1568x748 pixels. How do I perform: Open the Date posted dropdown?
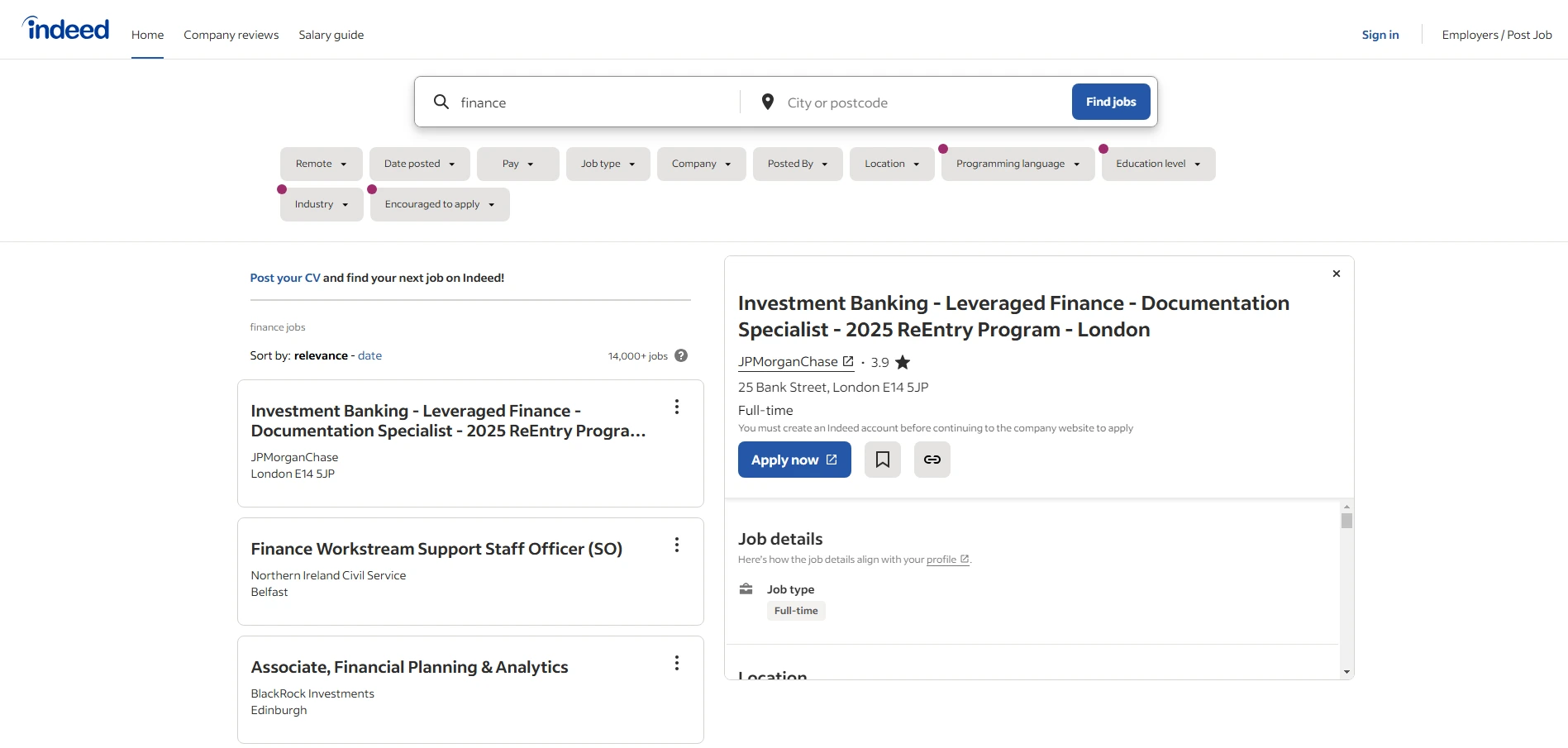pyautogui.click(x=419, y=163)
